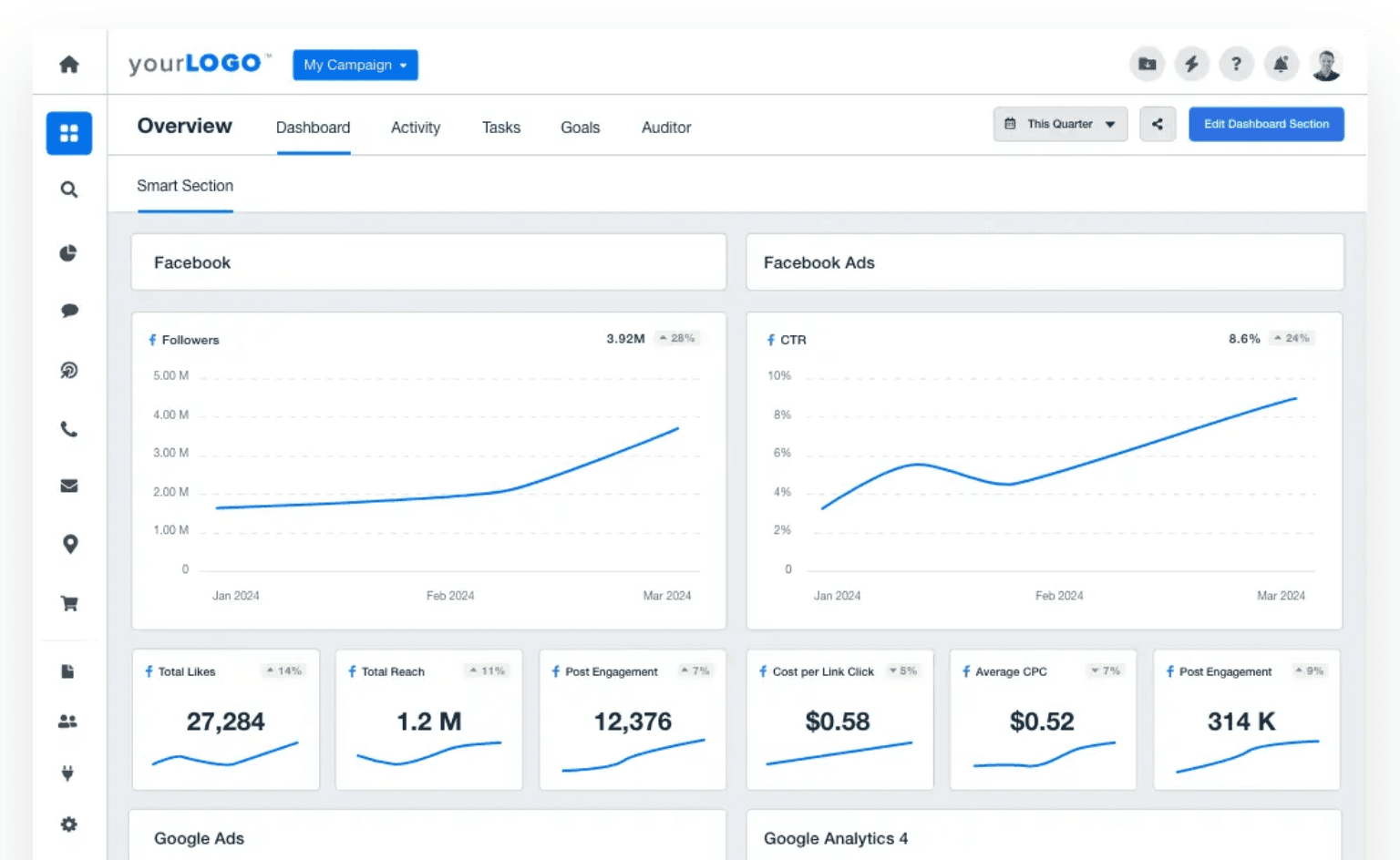1400x860 pixels.
Task: Click the target/goals icon in the sidebar
Action: click(69, 370)
